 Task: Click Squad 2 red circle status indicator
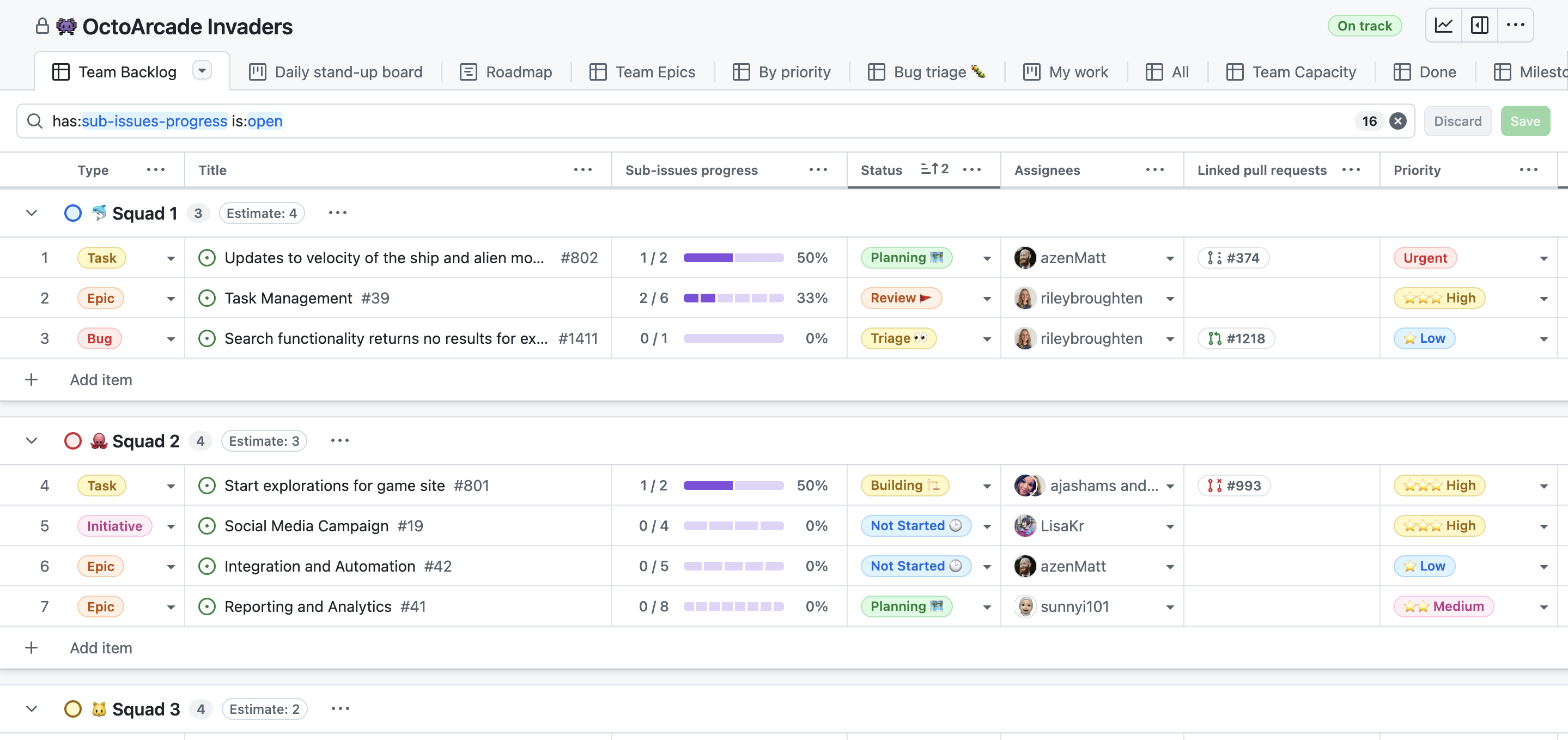point(73,441)
